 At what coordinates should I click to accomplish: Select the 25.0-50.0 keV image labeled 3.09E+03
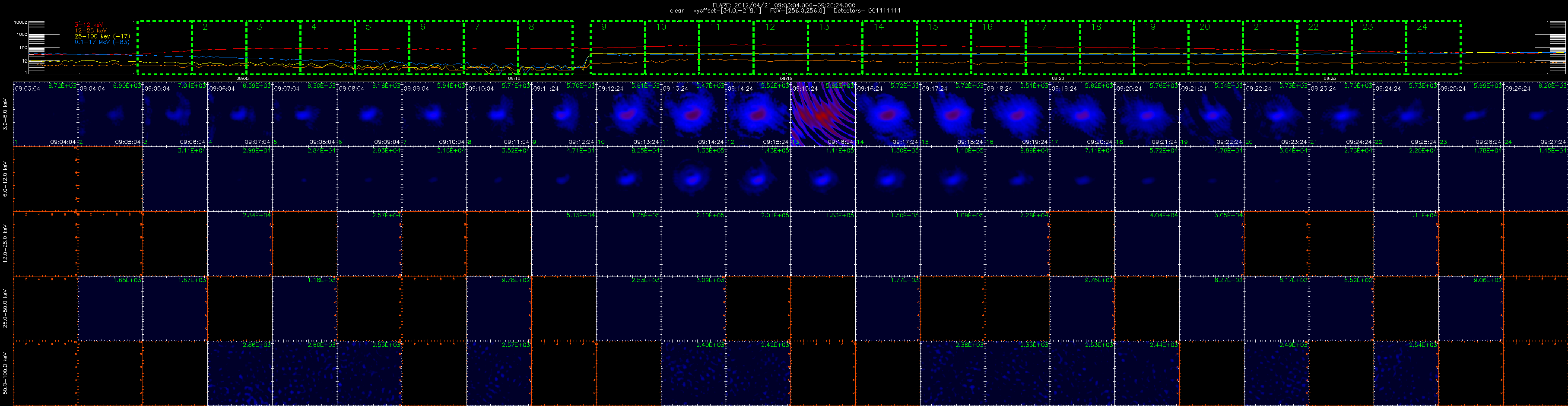click(x=693, y=309)
